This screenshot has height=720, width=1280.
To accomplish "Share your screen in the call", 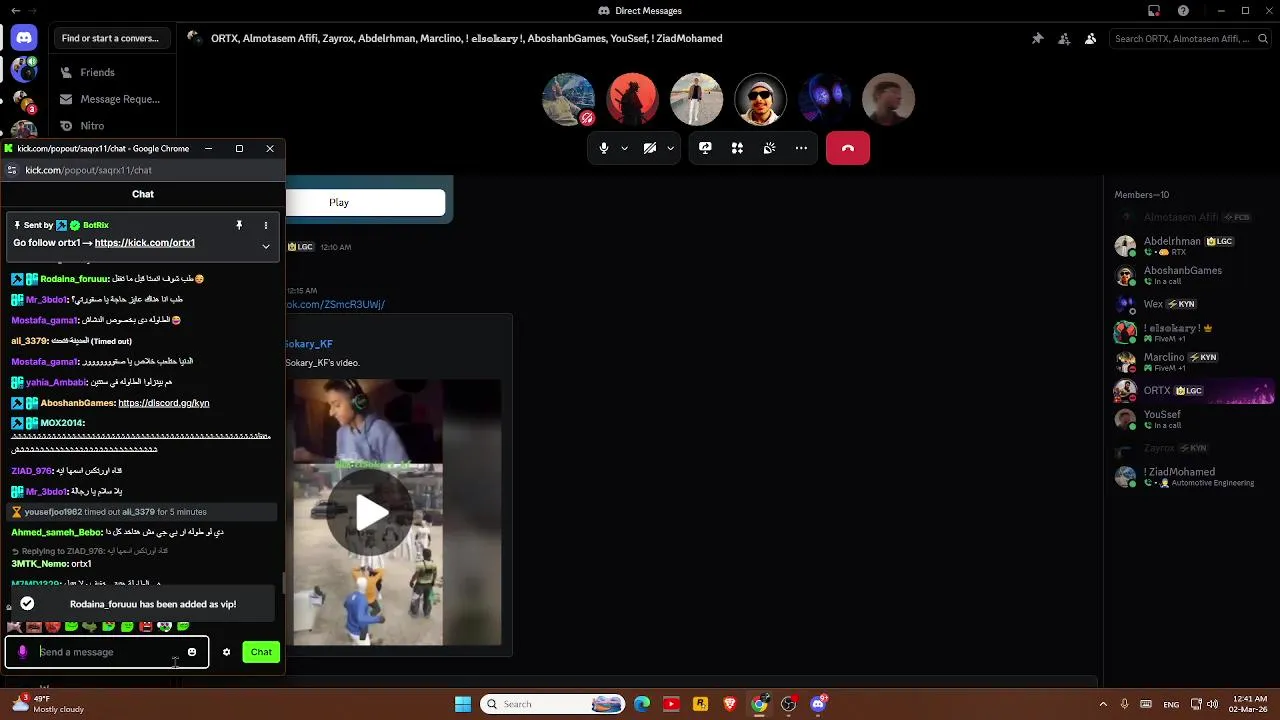I will click(705, 148).
